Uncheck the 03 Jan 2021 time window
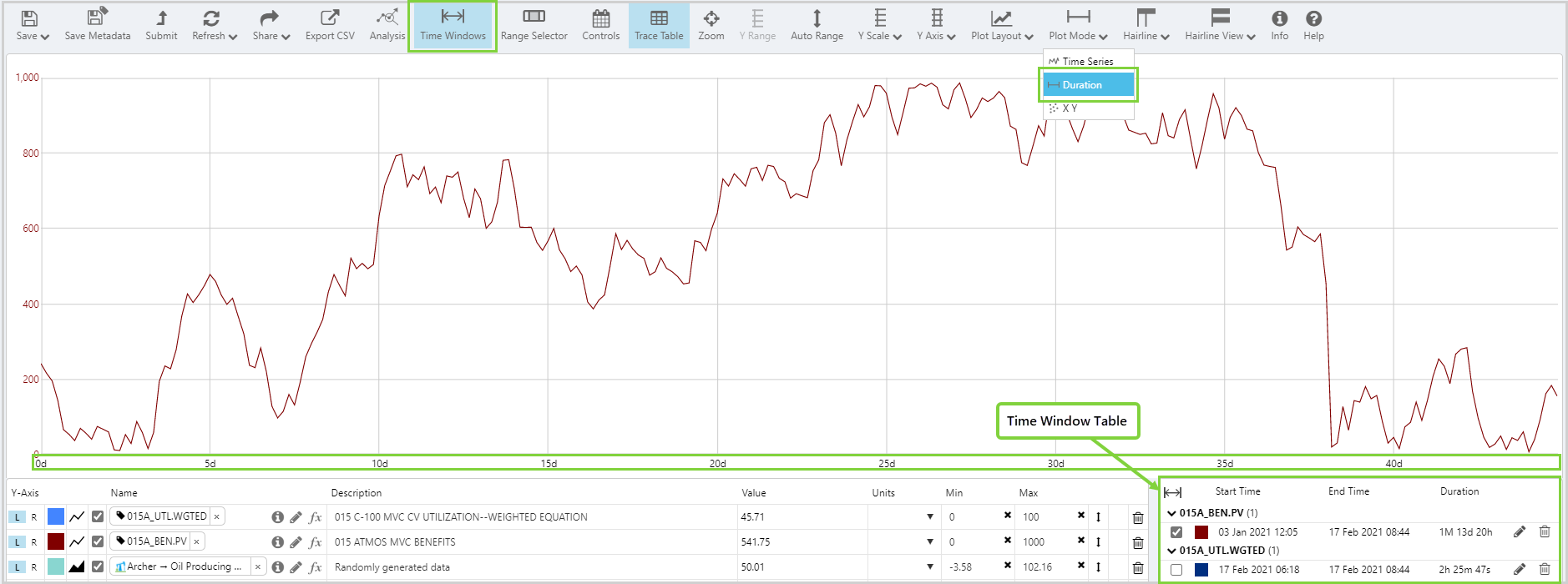Screen dimensions: 1568x584 pos(1176,532)
